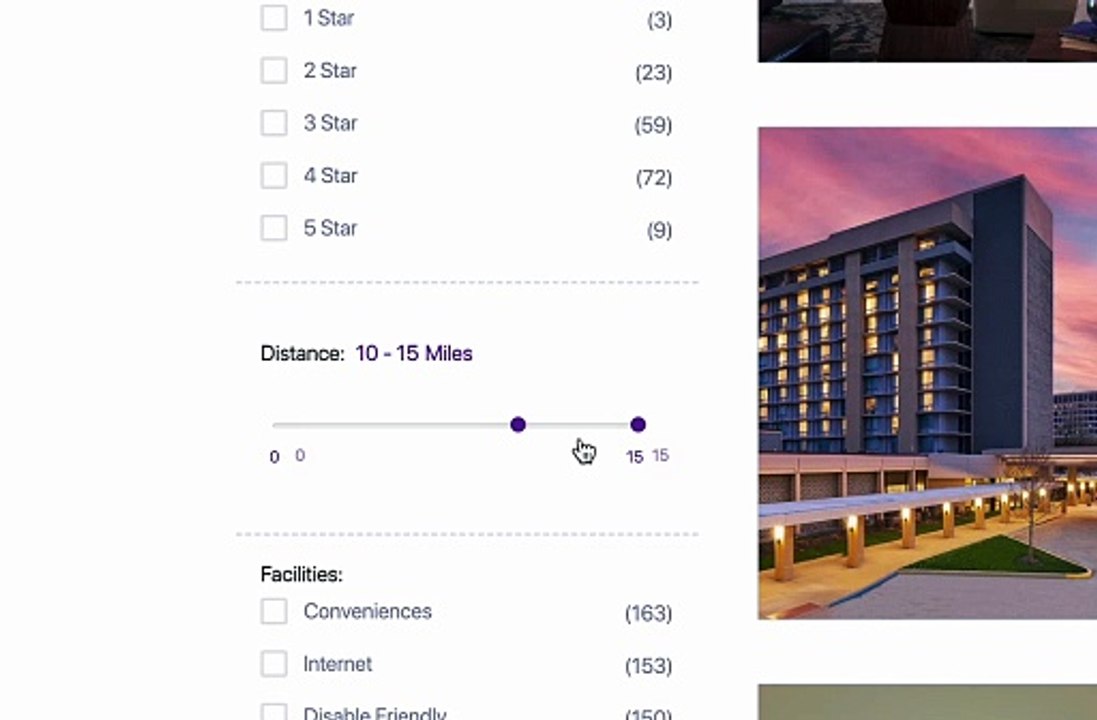
Task: Click the (163) count beside Conveniences
Action: pyautogui.click(x=648, y=613)
